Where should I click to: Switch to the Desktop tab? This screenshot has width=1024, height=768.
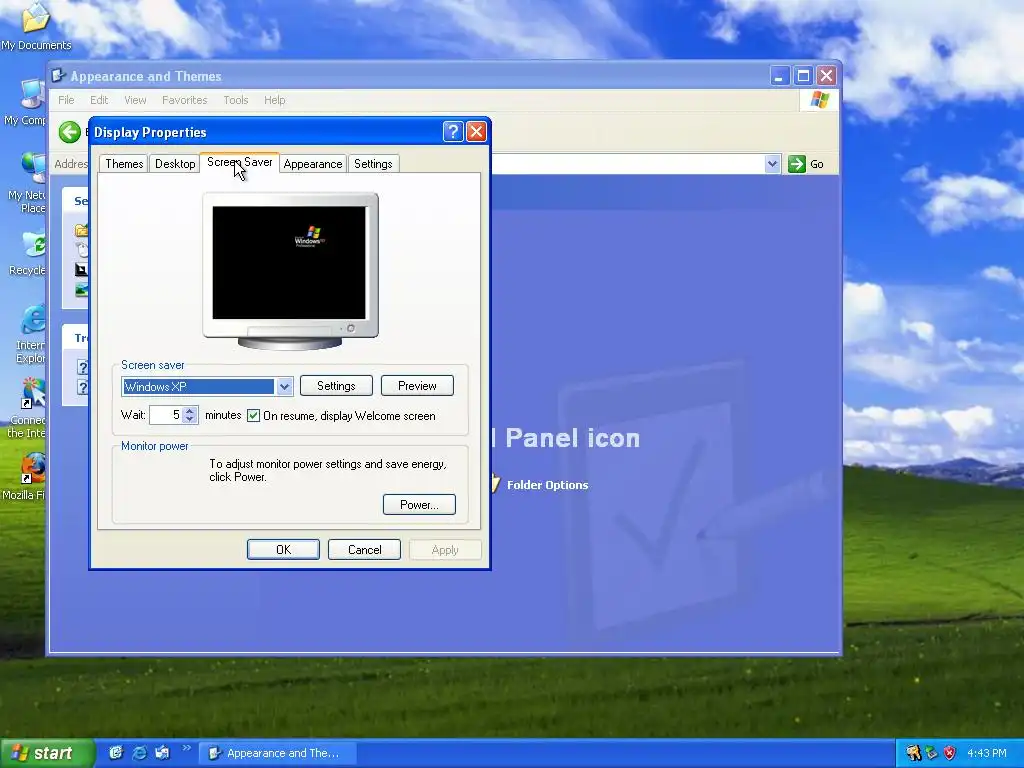[174, 164]
